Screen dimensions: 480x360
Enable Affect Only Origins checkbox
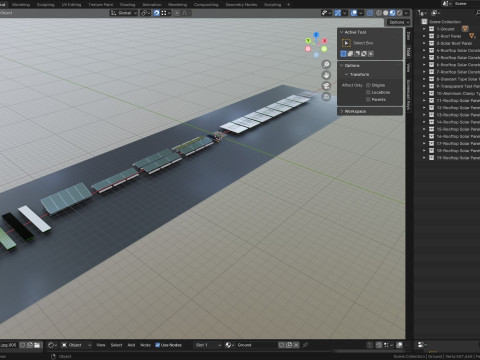368,85
